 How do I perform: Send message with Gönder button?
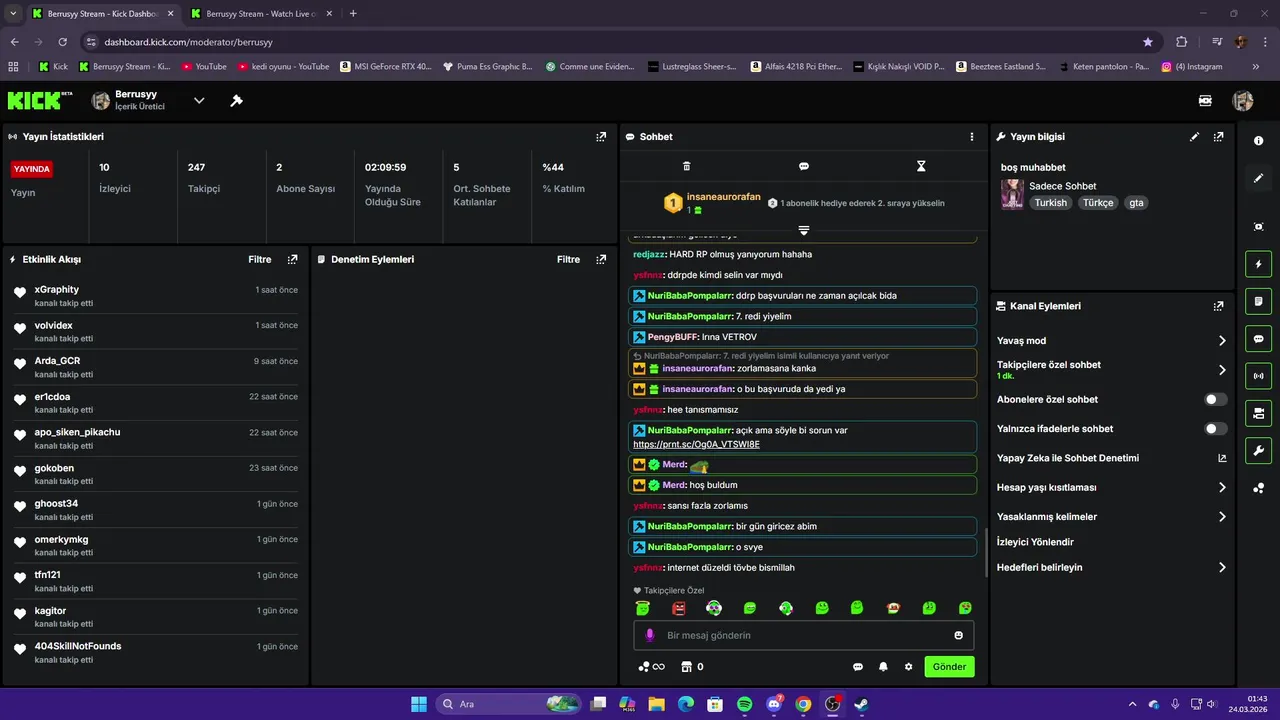click(x=949, y=667)
